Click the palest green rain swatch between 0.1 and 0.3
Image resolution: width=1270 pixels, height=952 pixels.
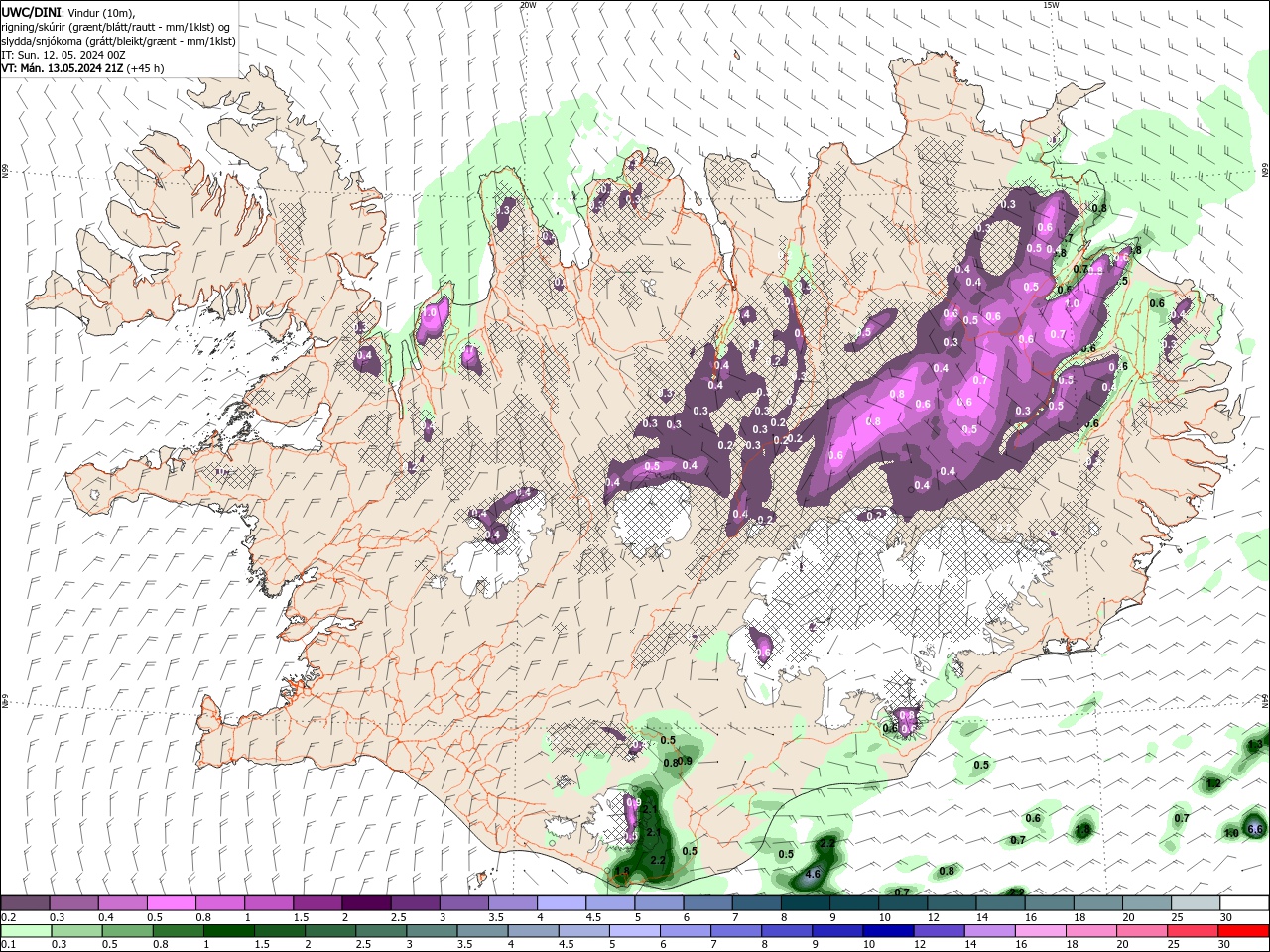tap(26, 930)
